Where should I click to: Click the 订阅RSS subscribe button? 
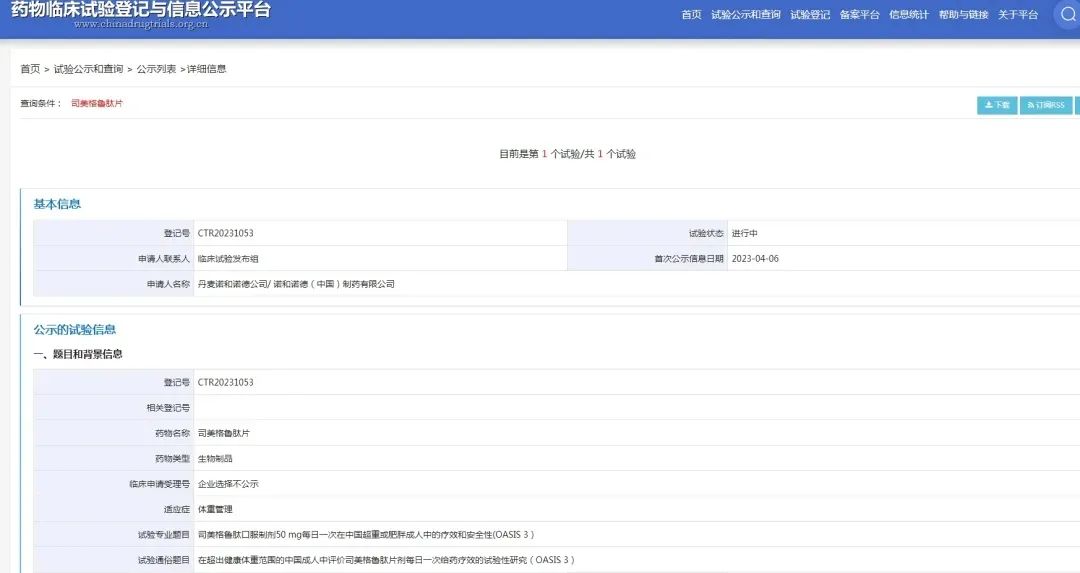pos(1045,105)
